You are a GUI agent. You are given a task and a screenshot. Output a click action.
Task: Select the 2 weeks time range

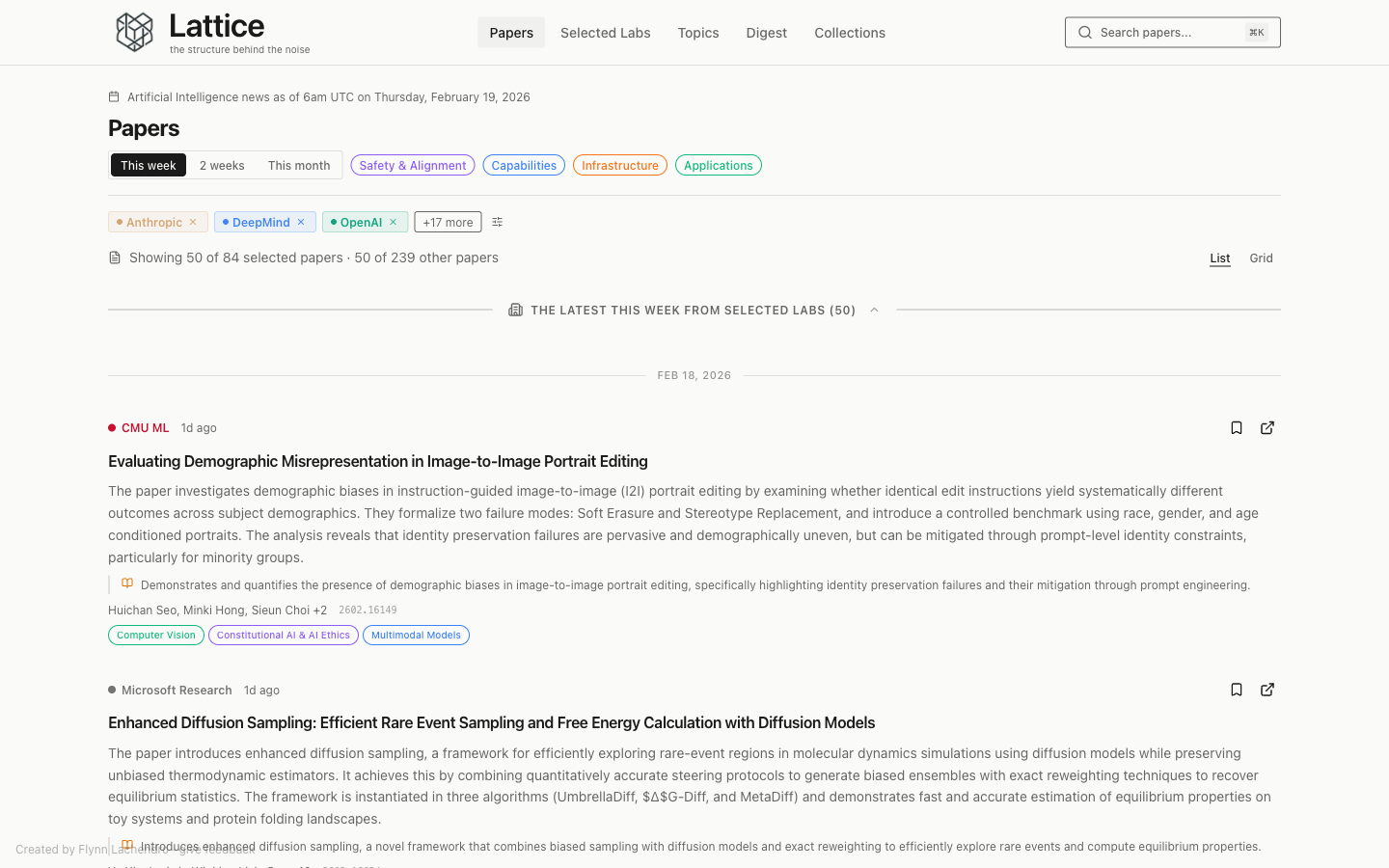coord(222,166)
